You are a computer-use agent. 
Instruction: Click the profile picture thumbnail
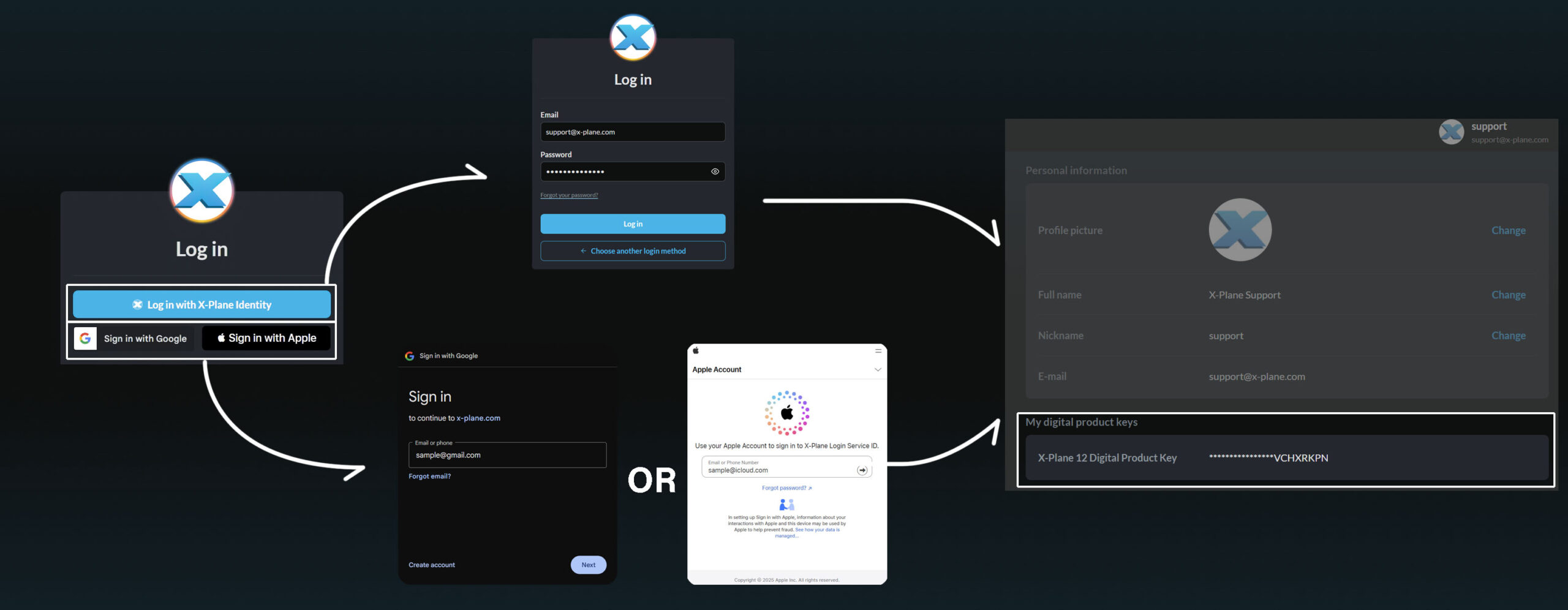pyautogui.click(x=1240, y=230)
